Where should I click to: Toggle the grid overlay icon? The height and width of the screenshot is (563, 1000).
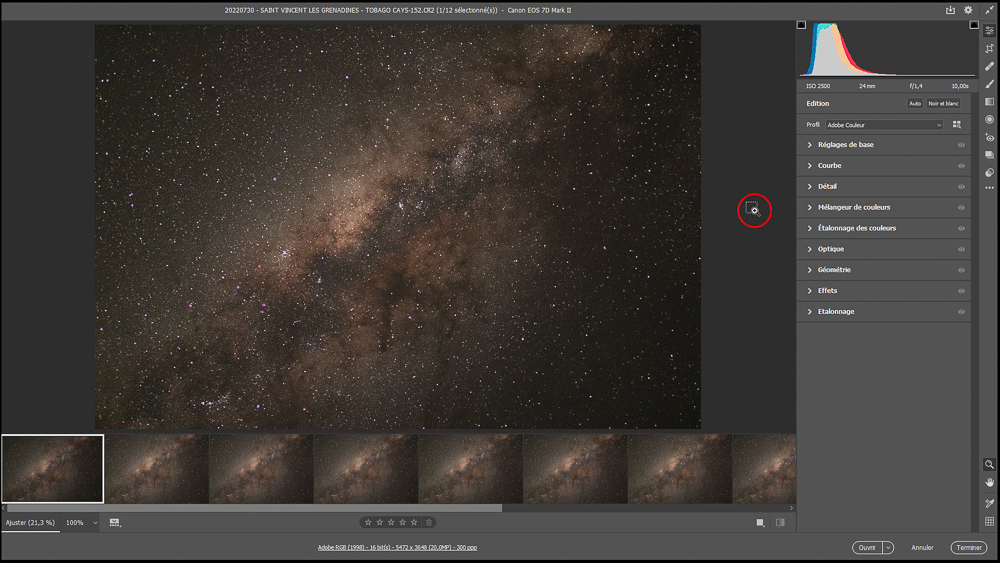(989, 521)
